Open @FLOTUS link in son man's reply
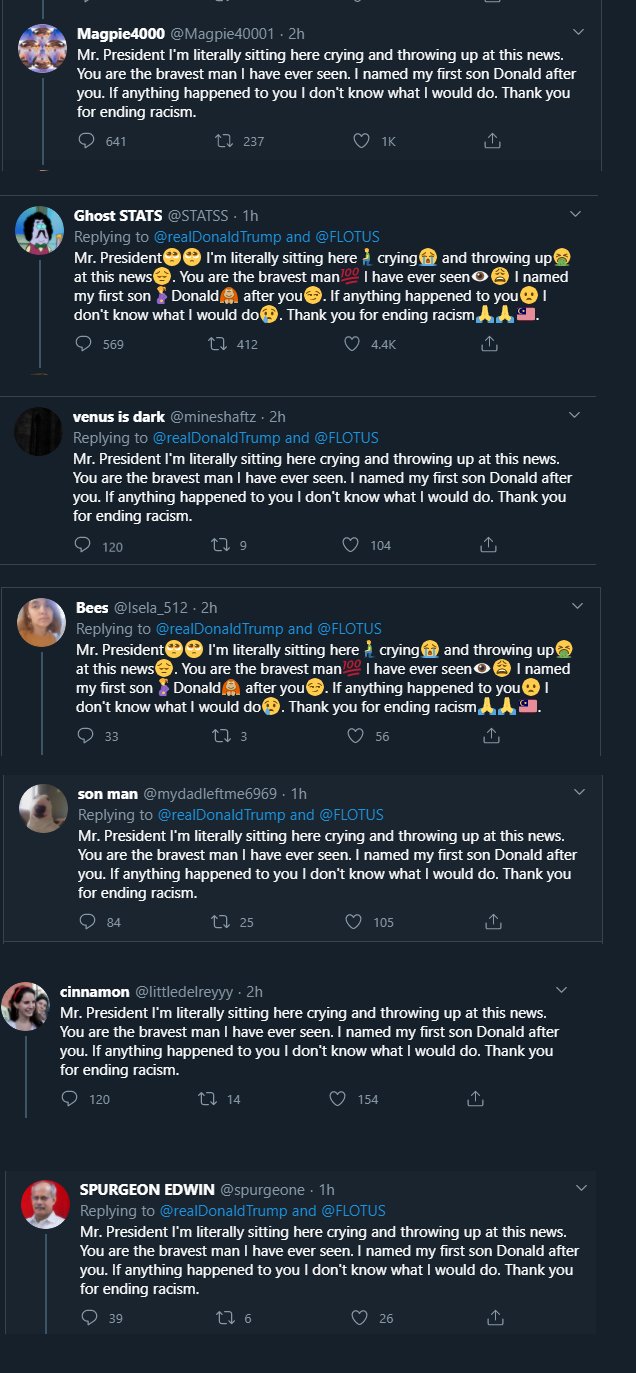Viewport: 636px width, 1373px height. pos(352,815)
